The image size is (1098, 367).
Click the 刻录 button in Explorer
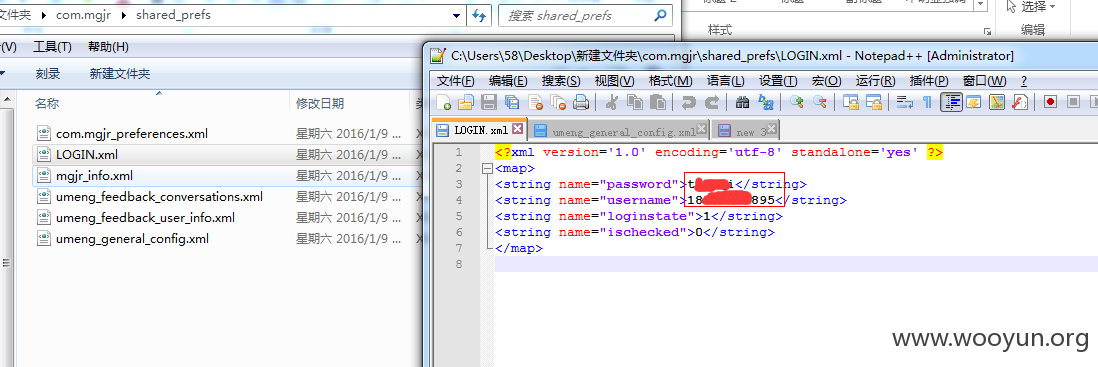48,74
